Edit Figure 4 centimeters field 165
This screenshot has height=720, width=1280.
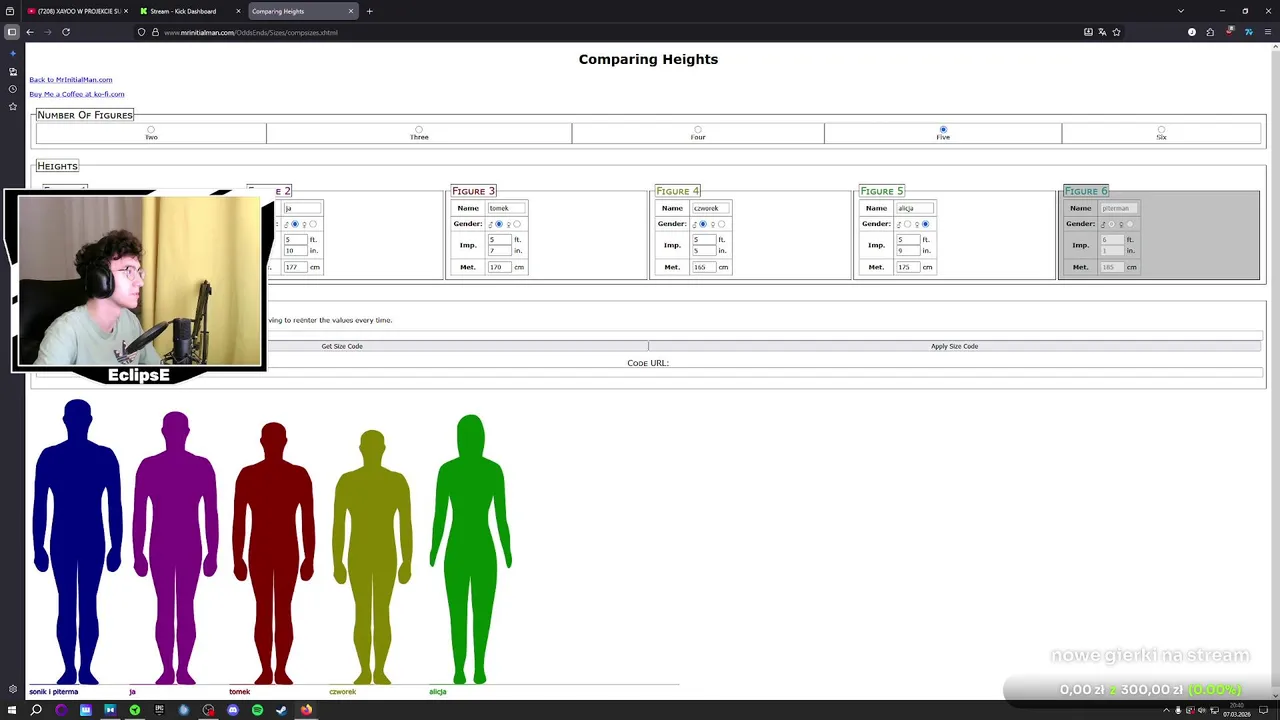pyautogui.click(x=703, y=267)
